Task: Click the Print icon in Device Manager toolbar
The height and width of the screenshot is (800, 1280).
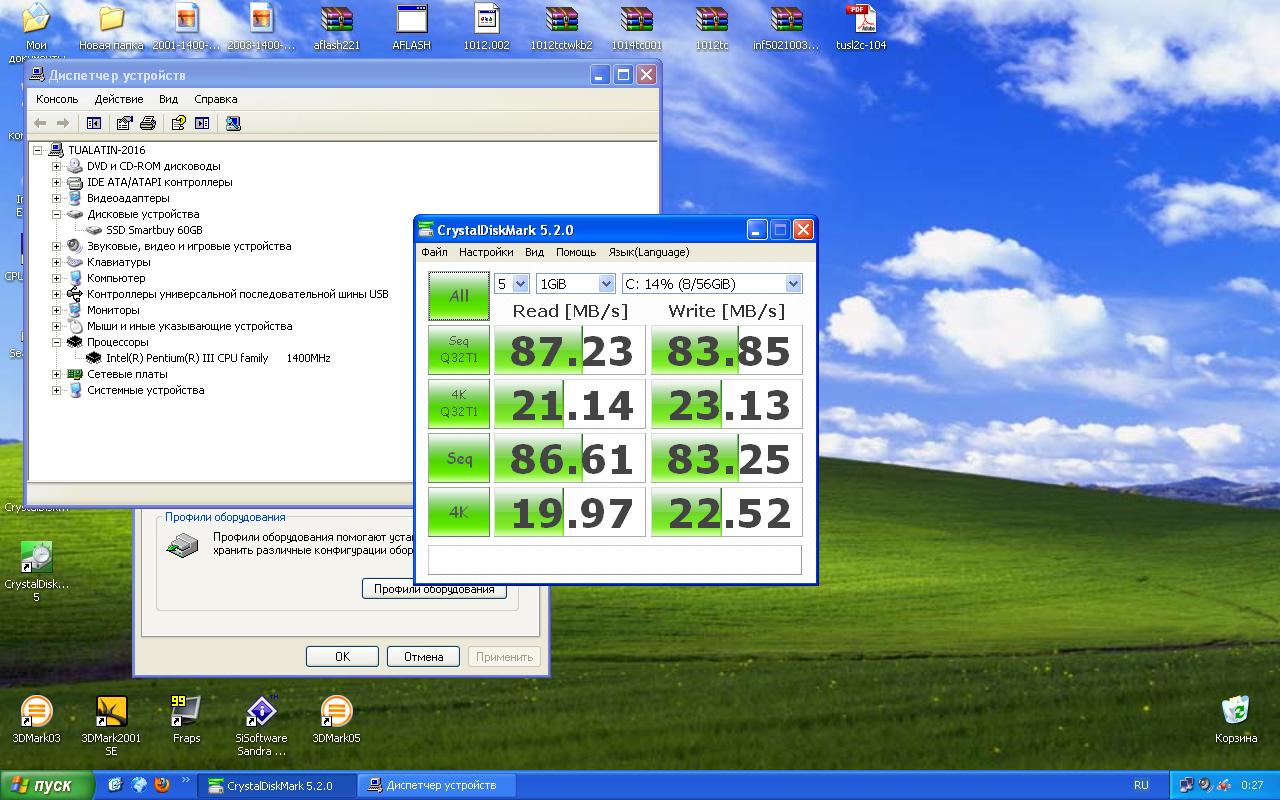Action: point(148,123)
